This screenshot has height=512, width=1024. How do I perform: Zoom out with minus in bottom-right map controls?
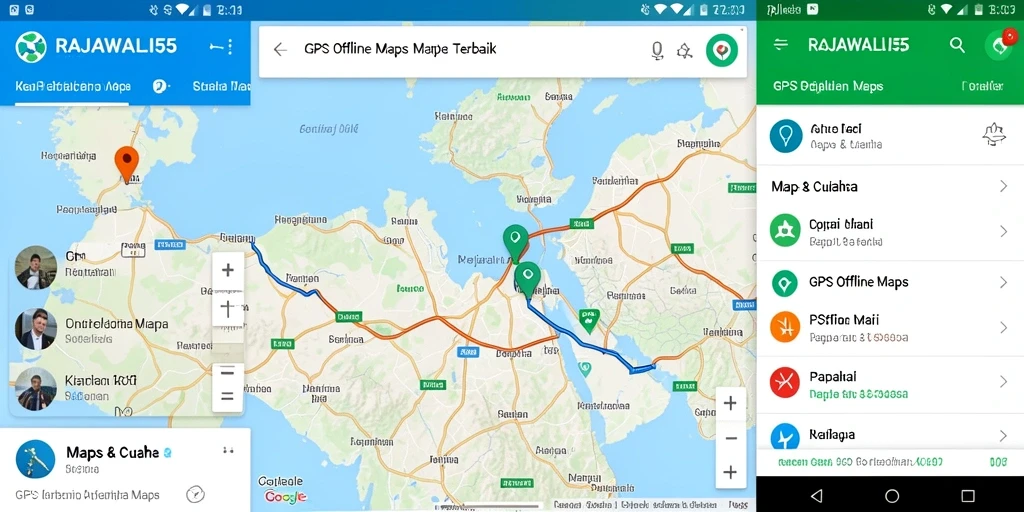[x=731, y=438]
